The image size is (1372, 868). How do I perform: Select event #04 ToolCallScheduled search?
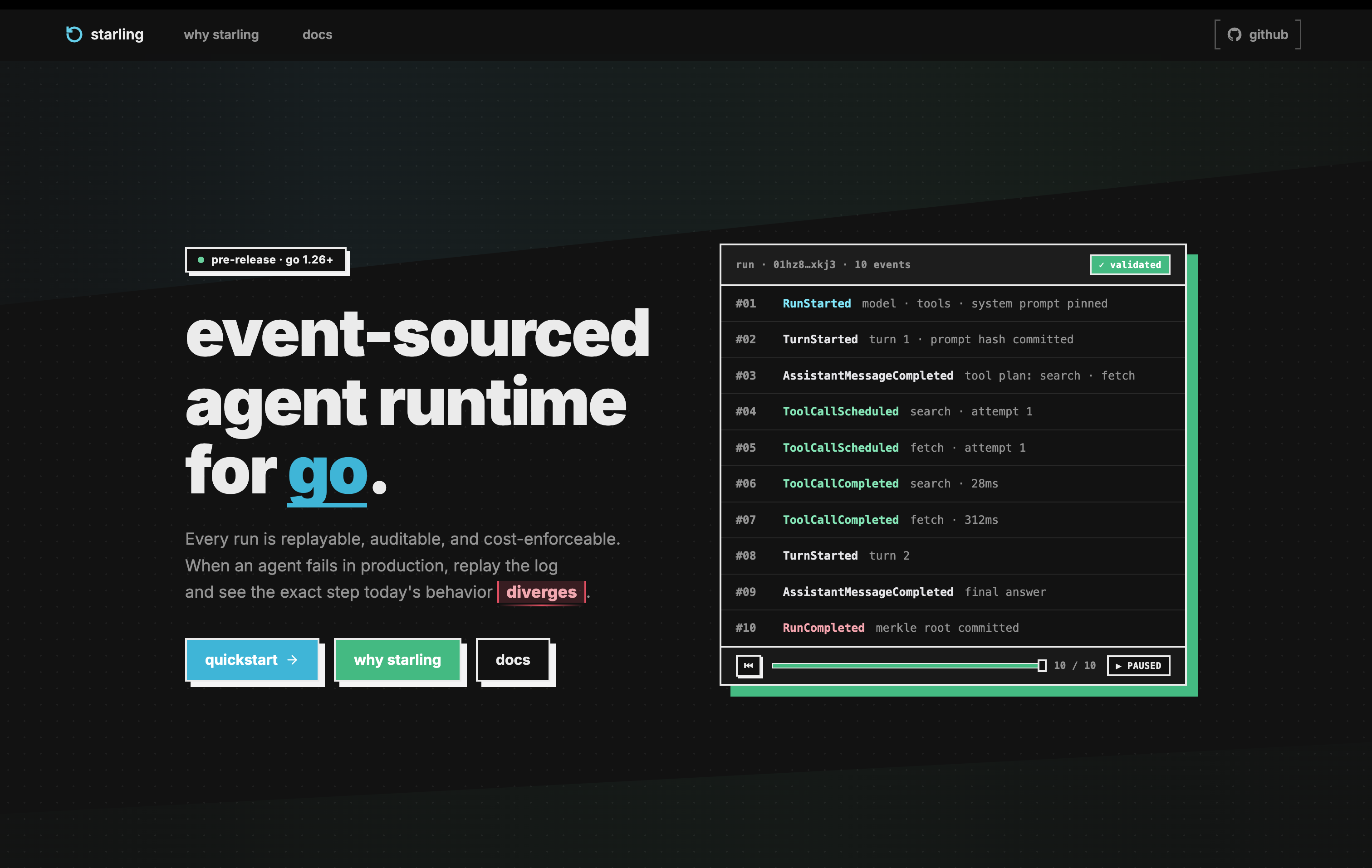point(953,411)
